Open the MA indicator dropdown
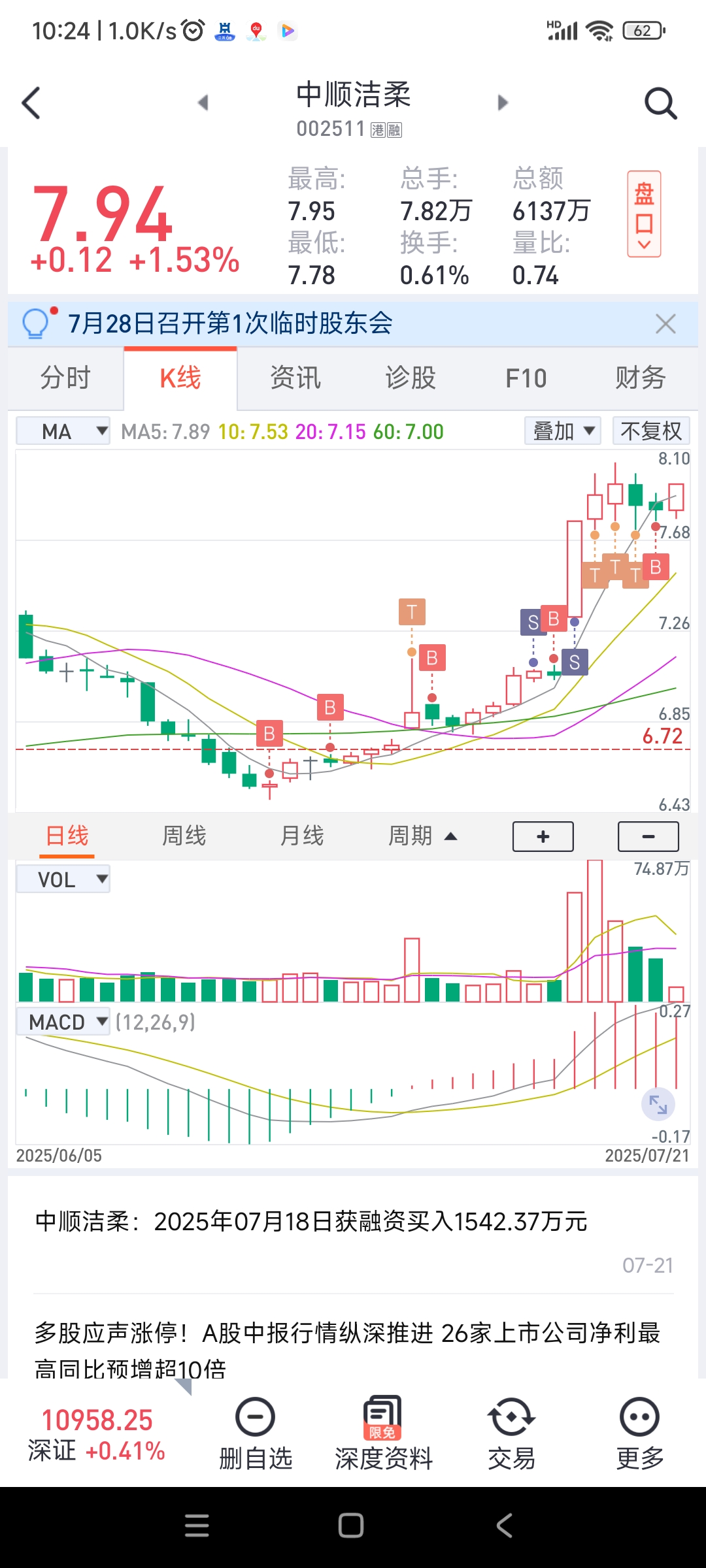Image resolution: width=706 pixels, height=1568 pixels. click(63, 431)
